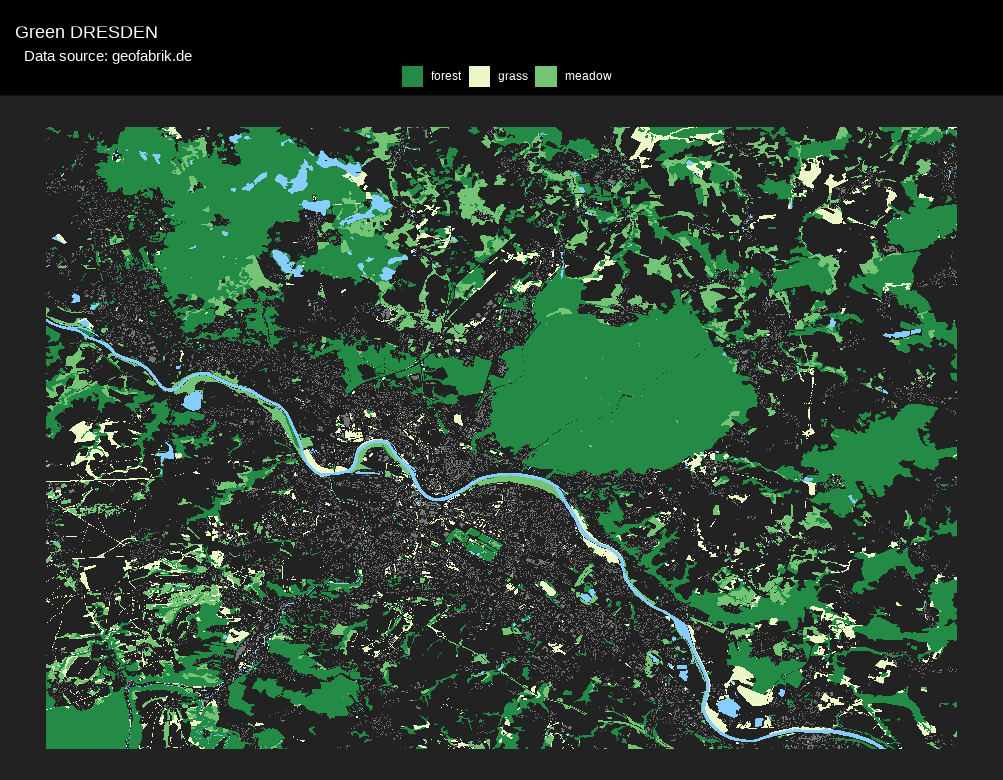Toggle the grass legend label
Screen dimensions: 1003x780
pyautogui.click(x=513, y=76)
